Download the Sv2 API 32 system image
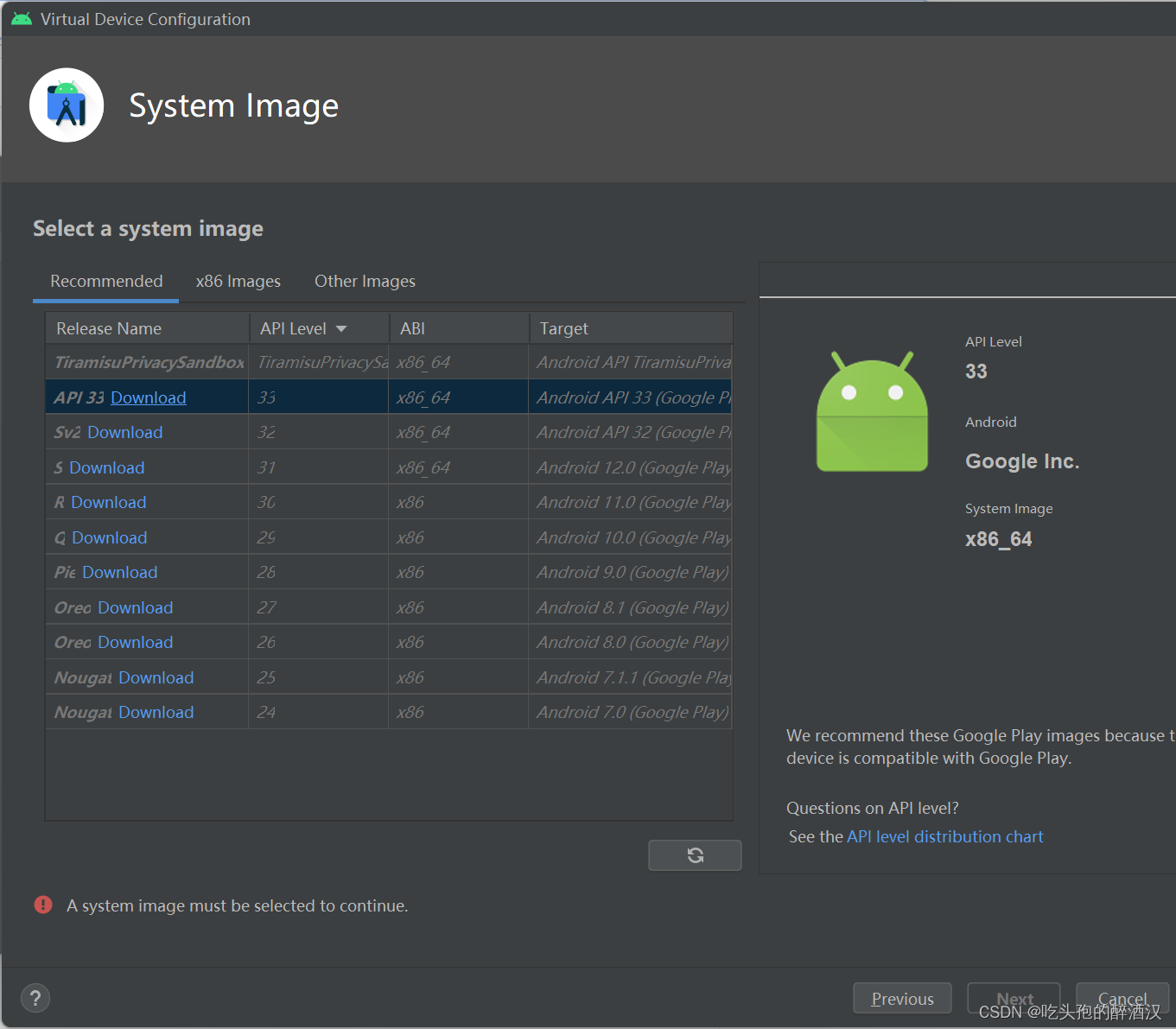Image resolution: width=1176 pixels, height=1029 pixels. 124,432
